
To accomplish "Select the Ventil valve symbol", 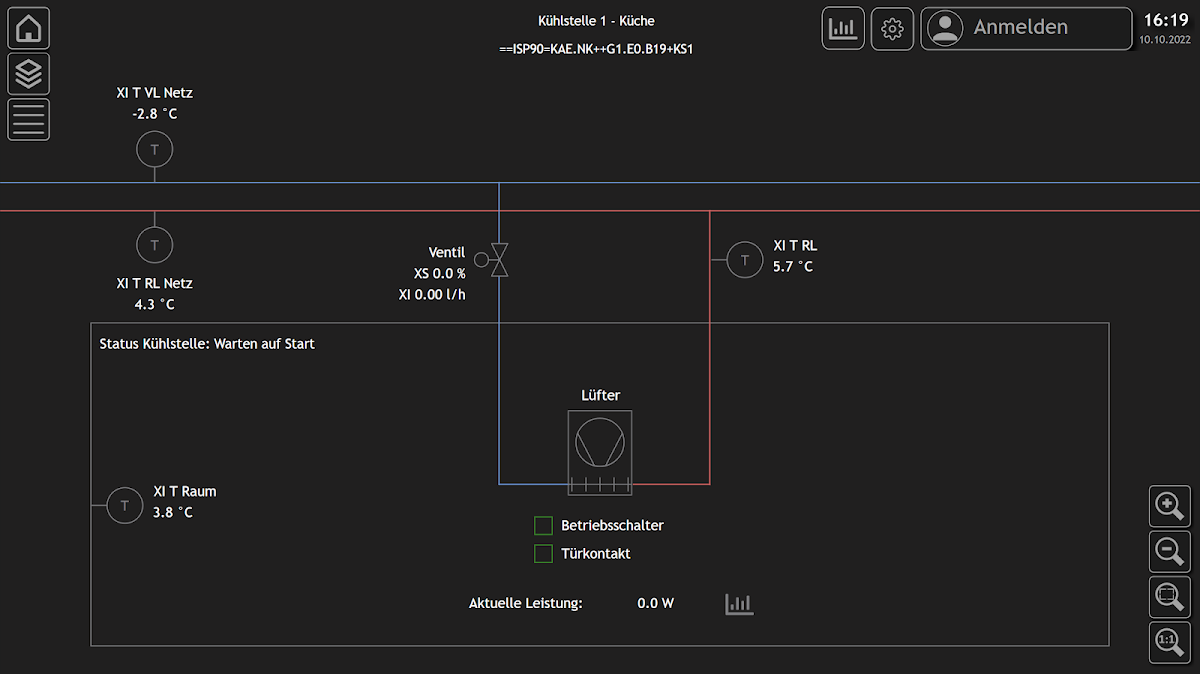I will (501, 260).
